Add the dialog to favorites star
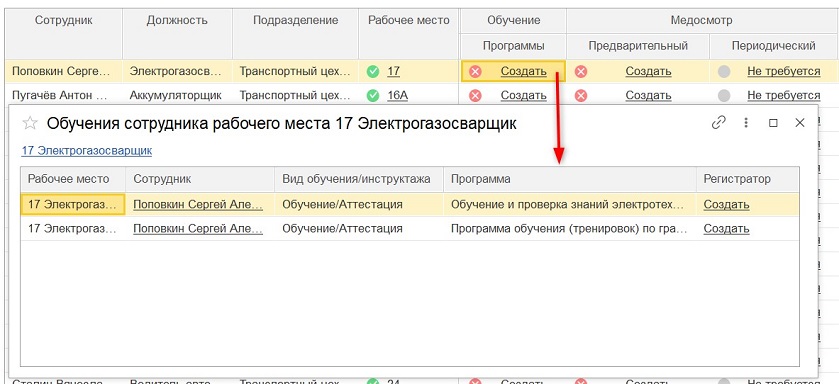The image size is (839, 384). pos(30,124)
